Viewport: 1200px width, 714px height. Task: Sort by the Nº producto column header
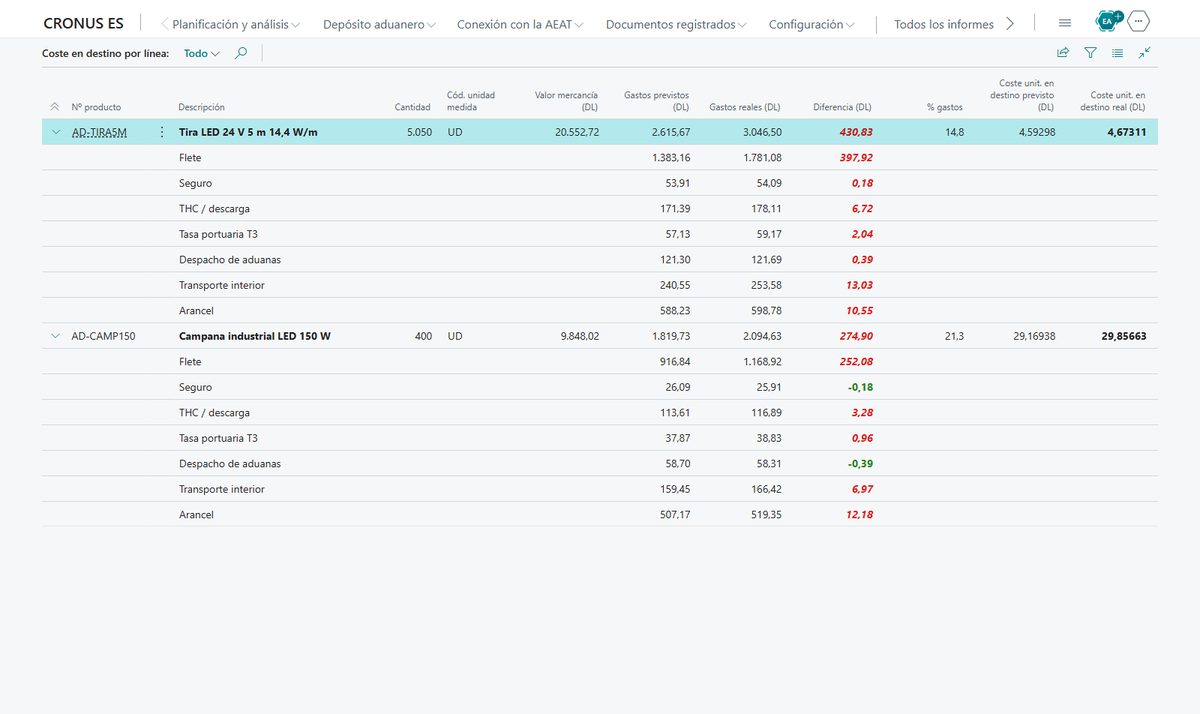(96, 107)
